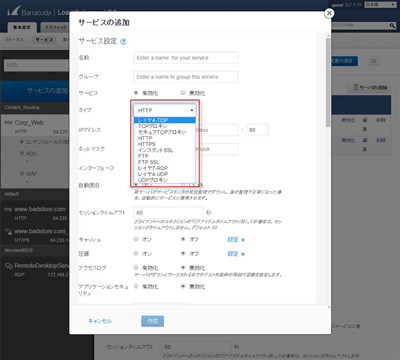Image resolution: width=400 pixels, height=360 pixels.
Task: Enable アクセスログ with 有効化
Action: click(x=136, y=267)
